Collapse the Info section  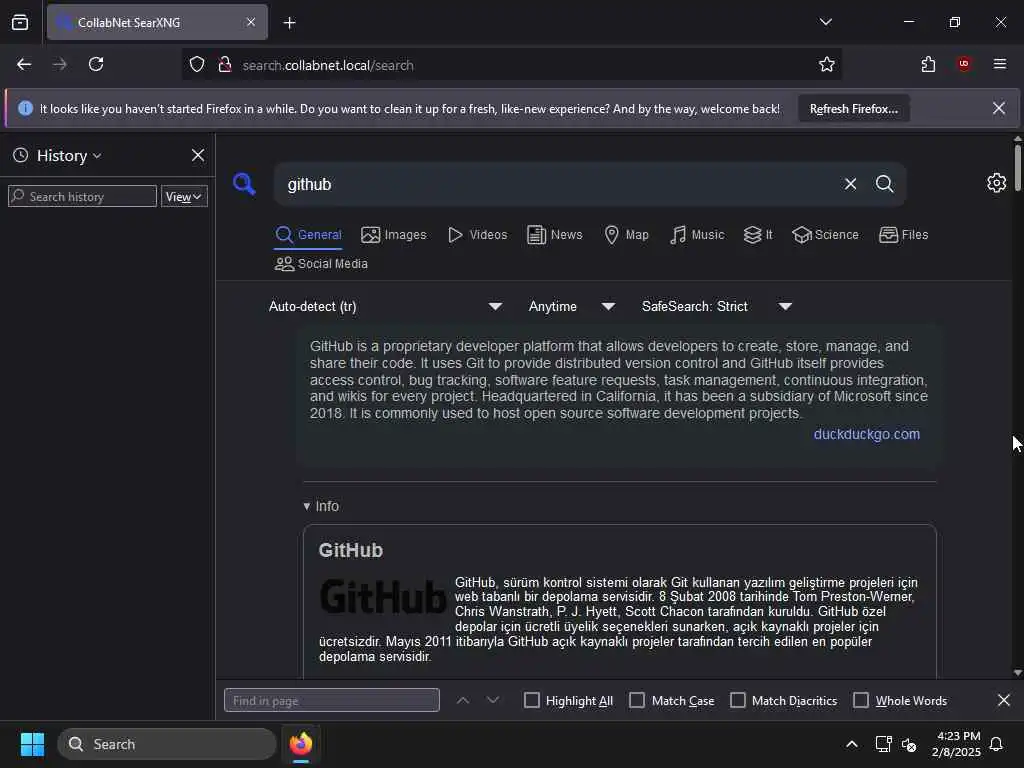321,506
